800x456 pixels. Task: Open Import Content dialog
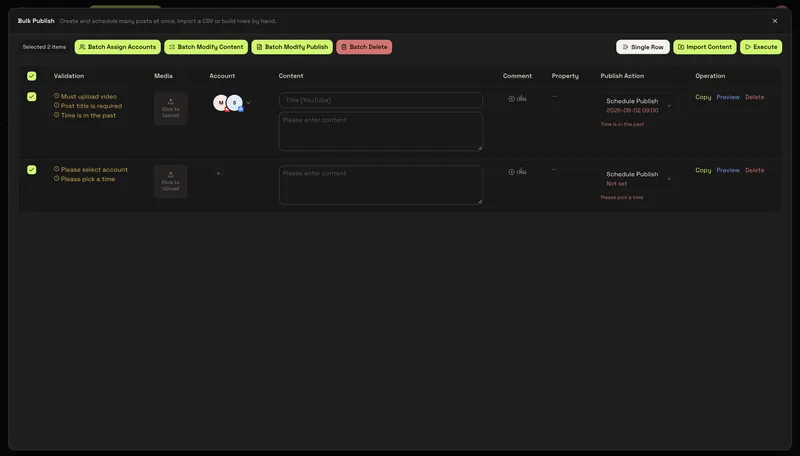[705, 47]
